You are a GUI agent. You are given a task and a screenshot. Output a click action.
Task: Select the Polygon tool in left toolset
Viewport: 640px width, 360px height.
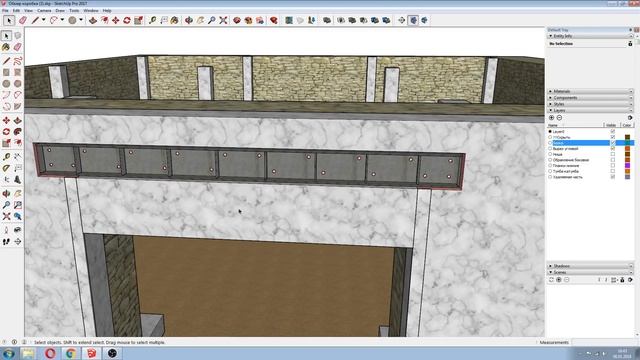[x=18, y=84]
